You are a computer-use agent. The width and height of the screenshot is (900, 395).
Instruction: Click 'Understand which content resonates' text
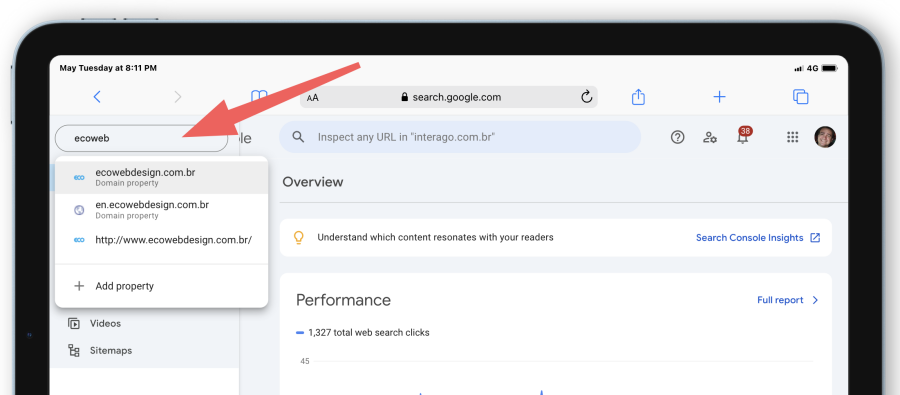point(435,237)
